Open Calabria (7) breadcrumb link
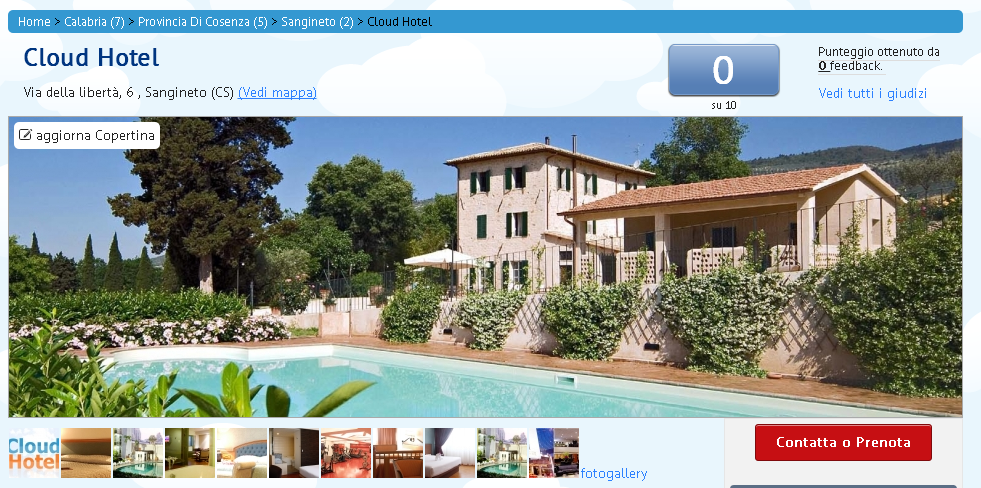Viewport: 981px width, 488px height. [94, 22]
